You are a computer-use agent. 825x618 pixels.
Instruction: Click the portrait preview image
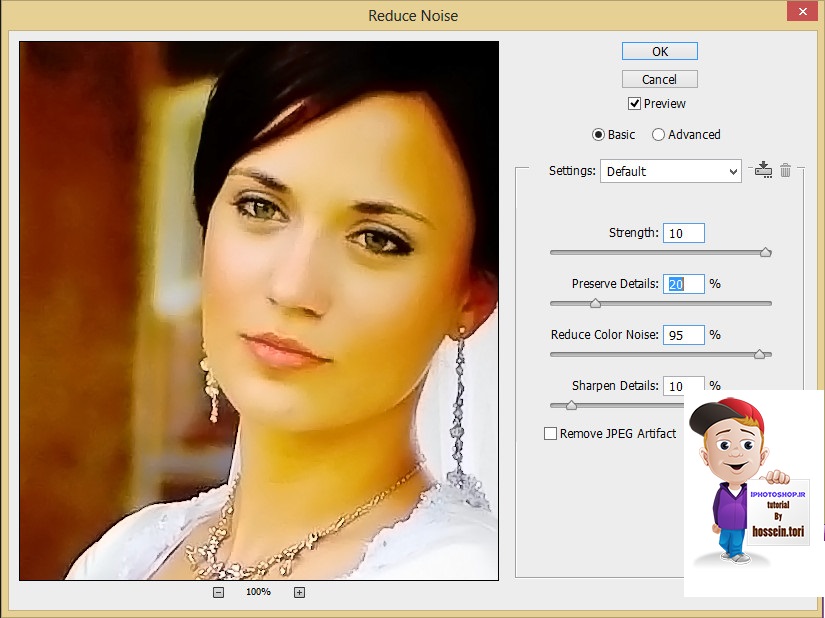(x=259, y=311)
